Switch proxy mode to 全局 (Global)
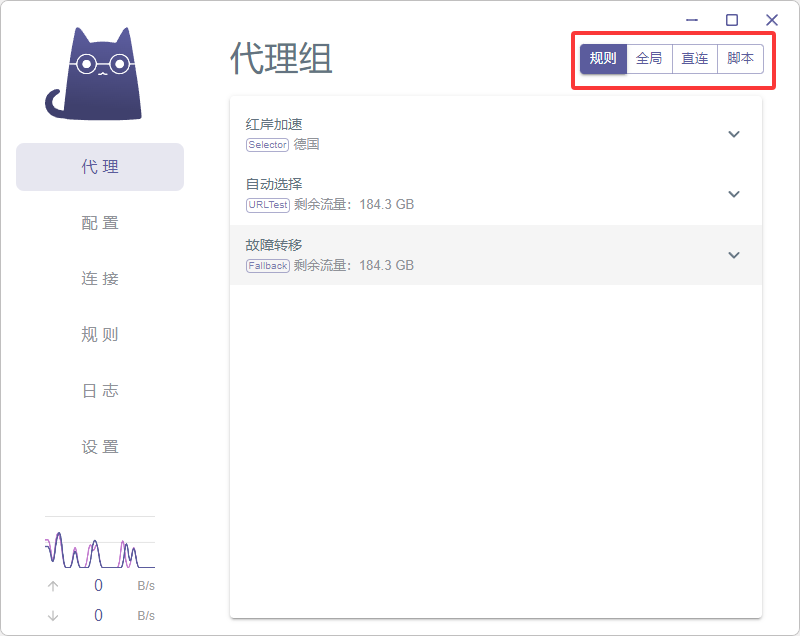Screen dimensions: 800x636 pos(649,58)
